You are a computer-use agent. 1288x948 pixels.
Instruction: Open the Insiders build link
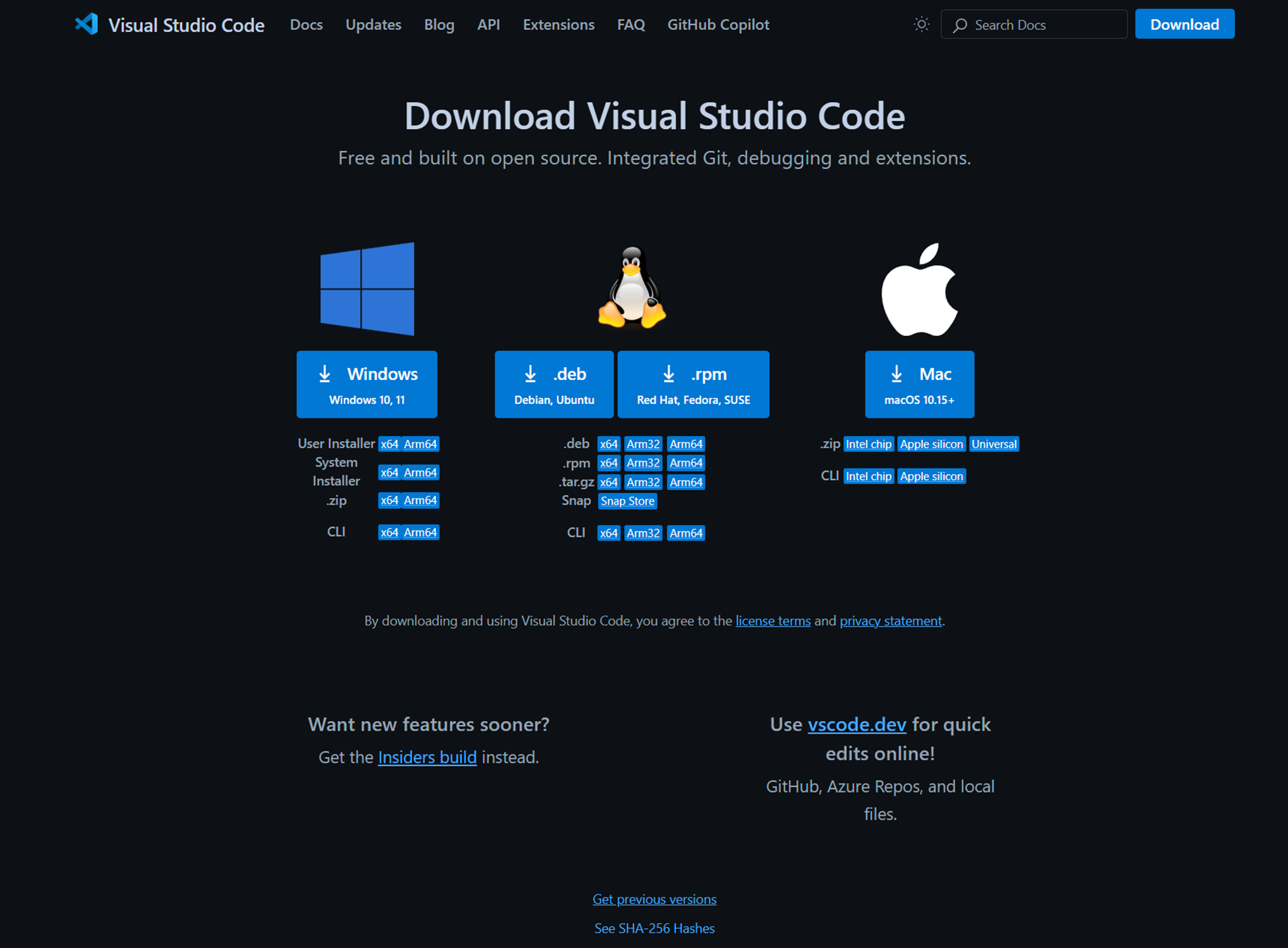427,757
